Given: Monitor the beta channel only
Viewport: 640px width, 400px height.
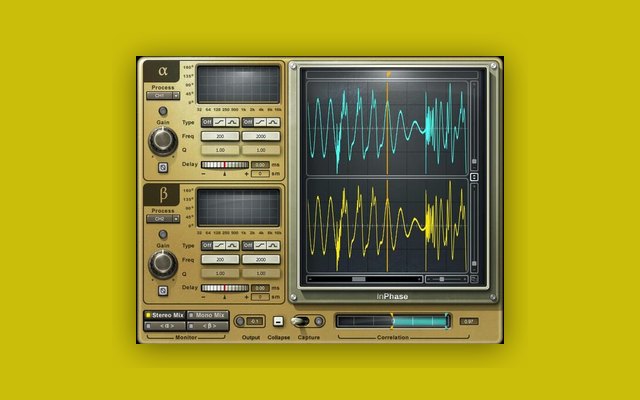Looking at the screenshot, I should click(208, 326).
